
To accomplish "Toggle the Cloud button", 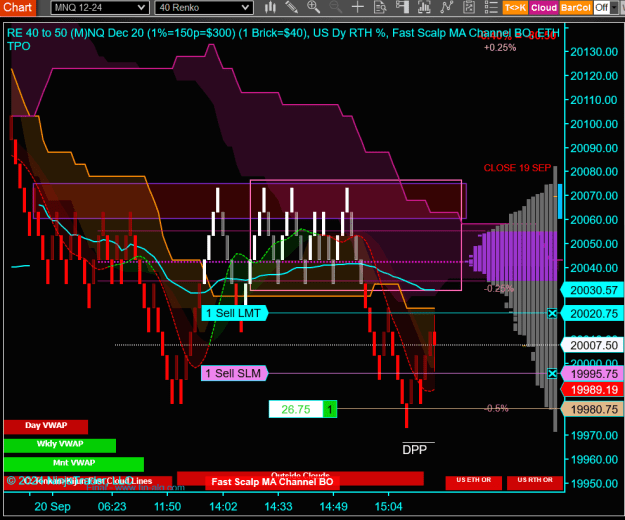I will [543, 8].
